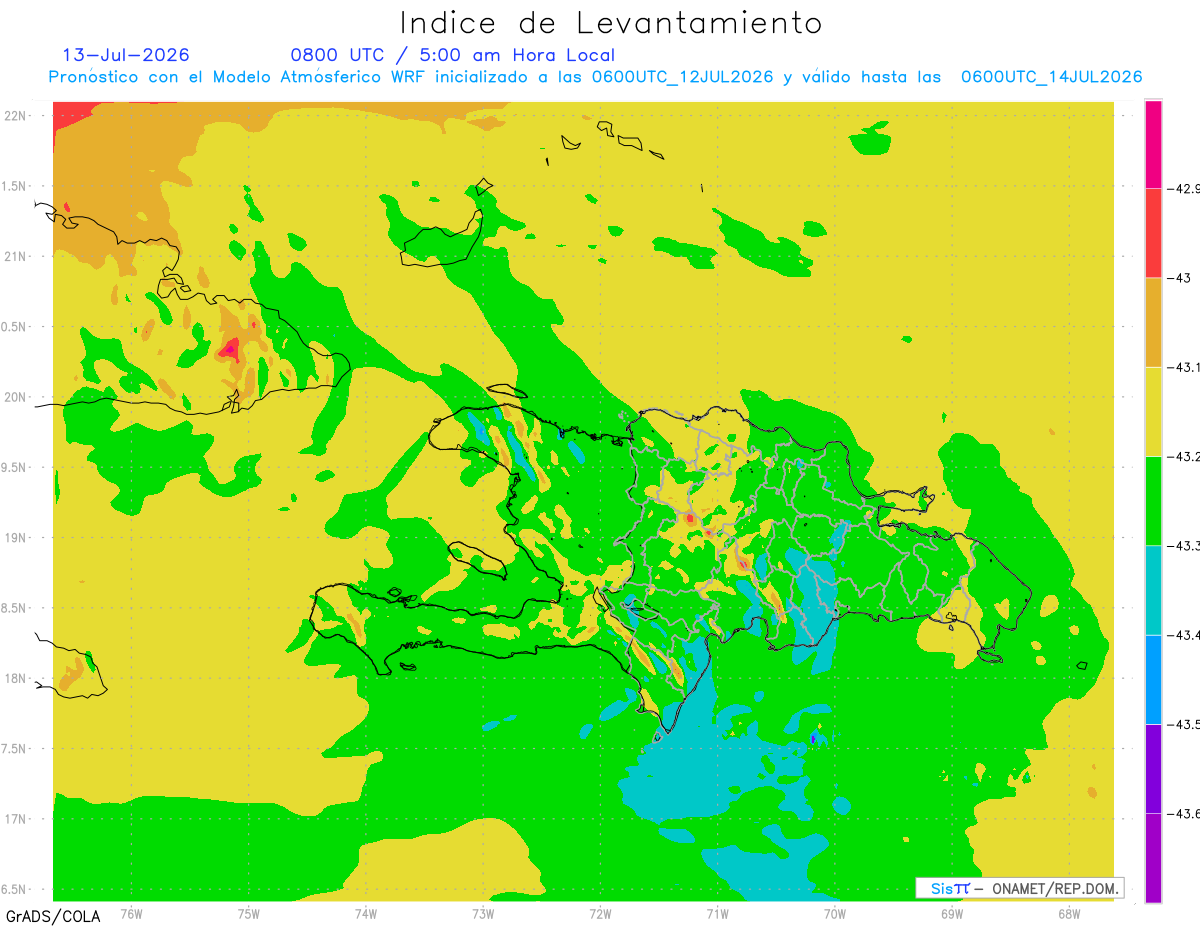Click the '-43.1' legend value
Screen dimensions: 1200x927
[x=1185, y=367]
